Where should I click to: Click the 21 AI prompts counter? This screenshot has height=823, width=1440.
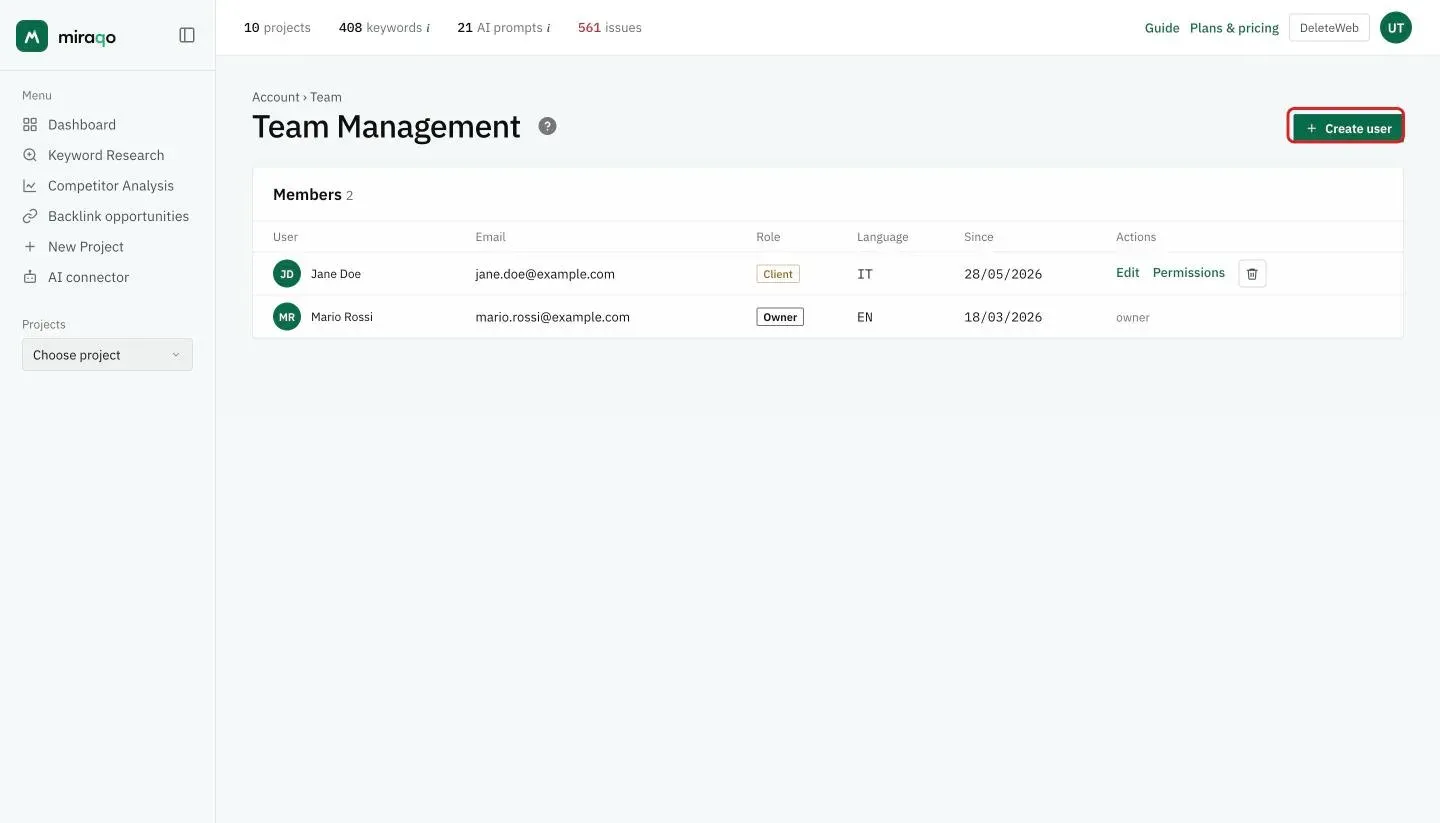(500, 28)
